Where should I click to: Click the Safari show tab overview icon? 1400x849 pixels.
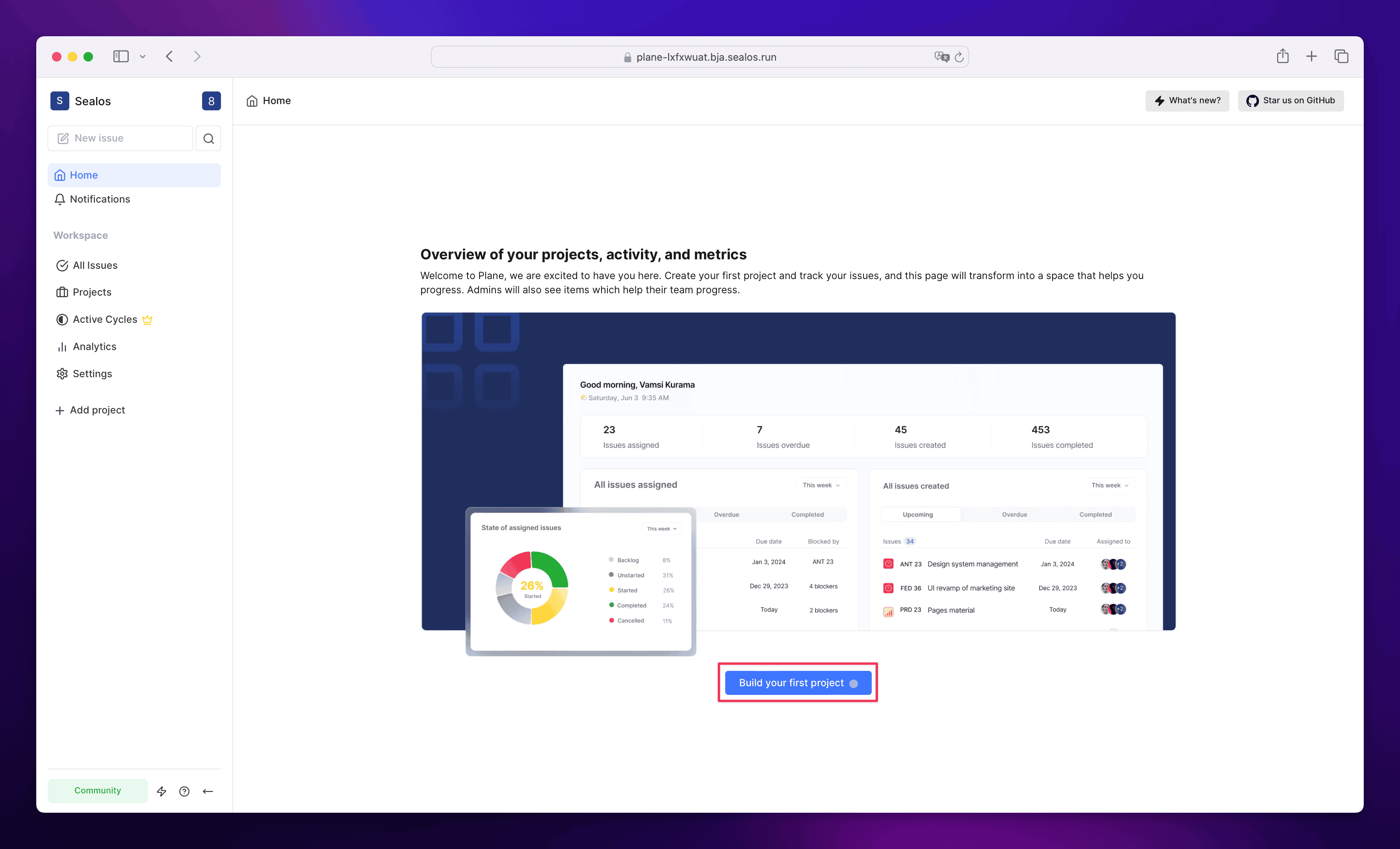1341,56
